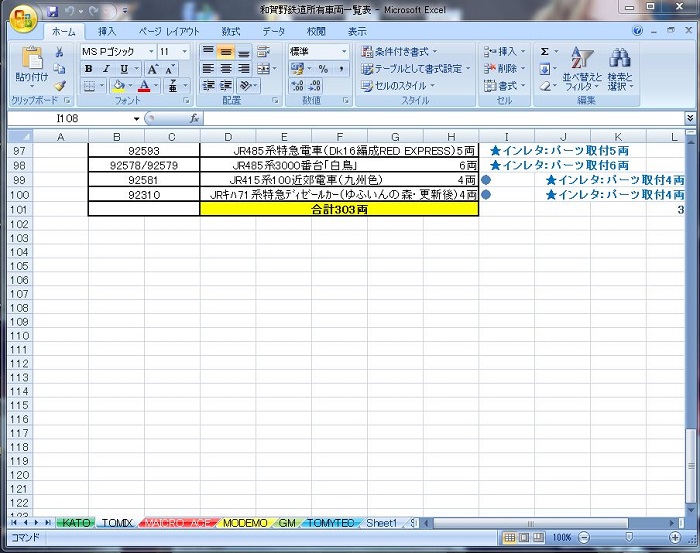Image resolution: width=700 pixels, height=553 pixels.
Task: Toggle italic formatting
Action: coord(106,69)
